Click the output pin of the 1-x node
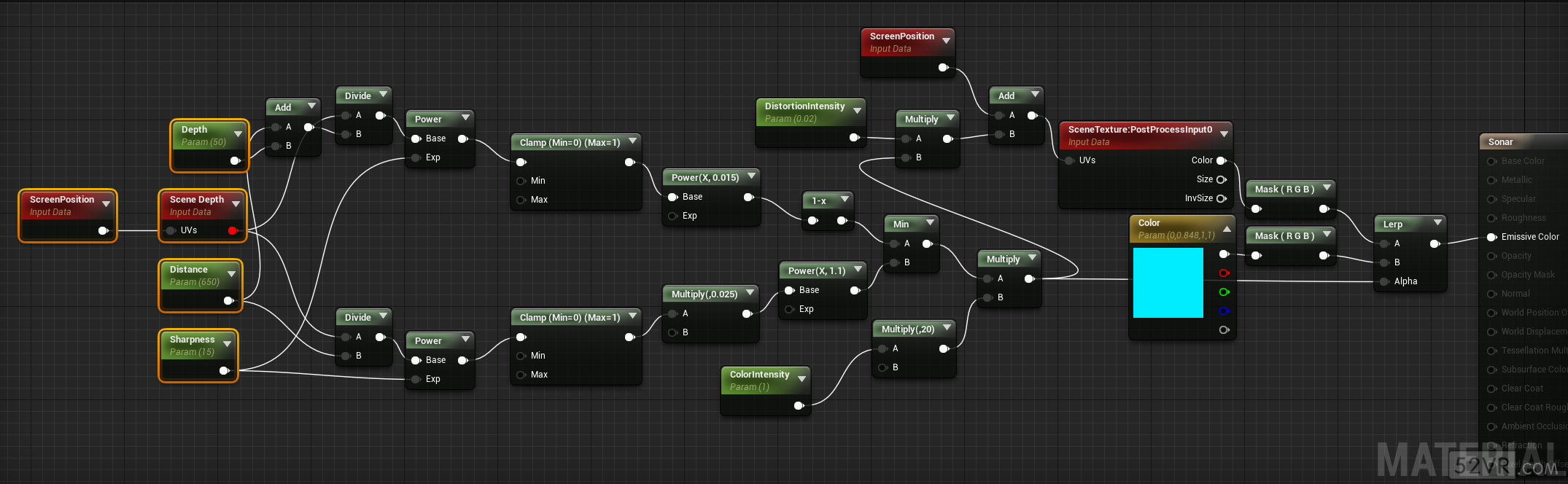The width and height of the screenshot is (1568, 484). point(842,220)
